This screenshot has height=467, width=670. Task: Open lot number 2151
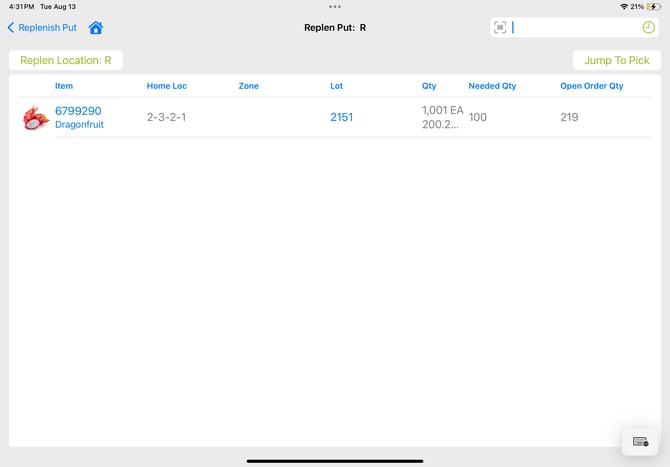pyautogui.click(x=341, y=117)
